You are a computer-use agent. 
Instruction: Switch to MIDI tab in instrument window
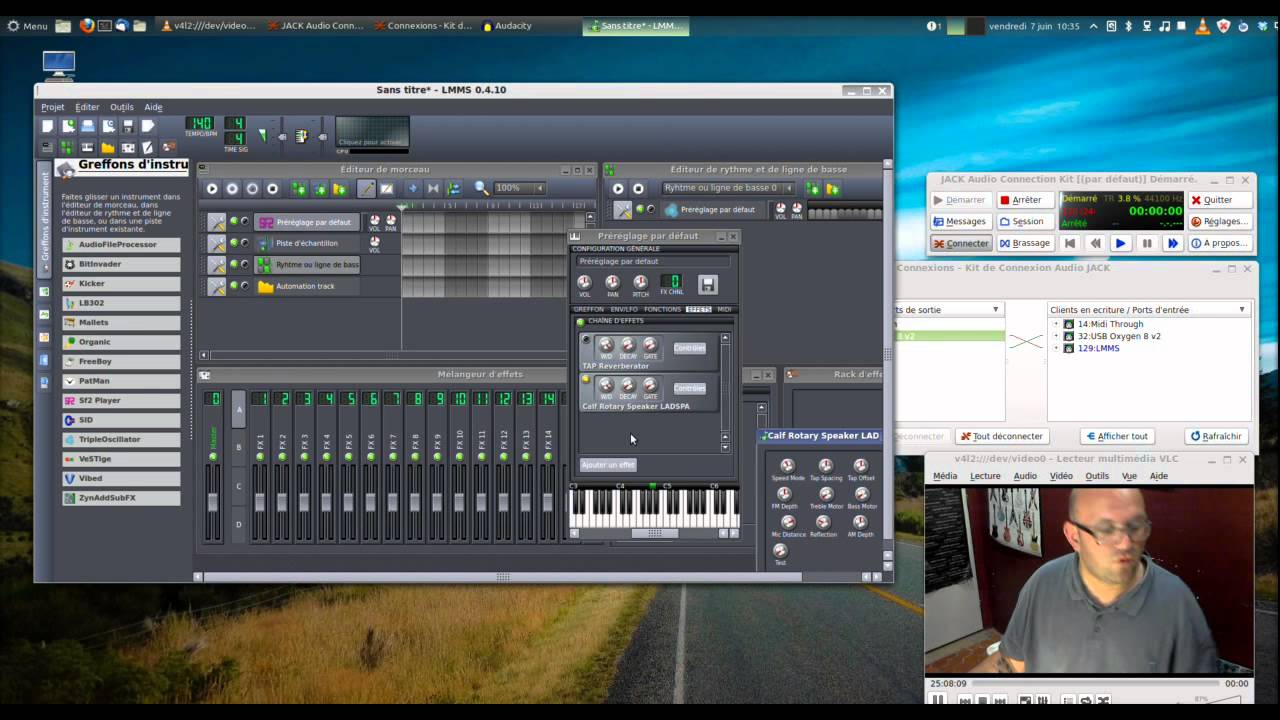[x=724, y=309]
